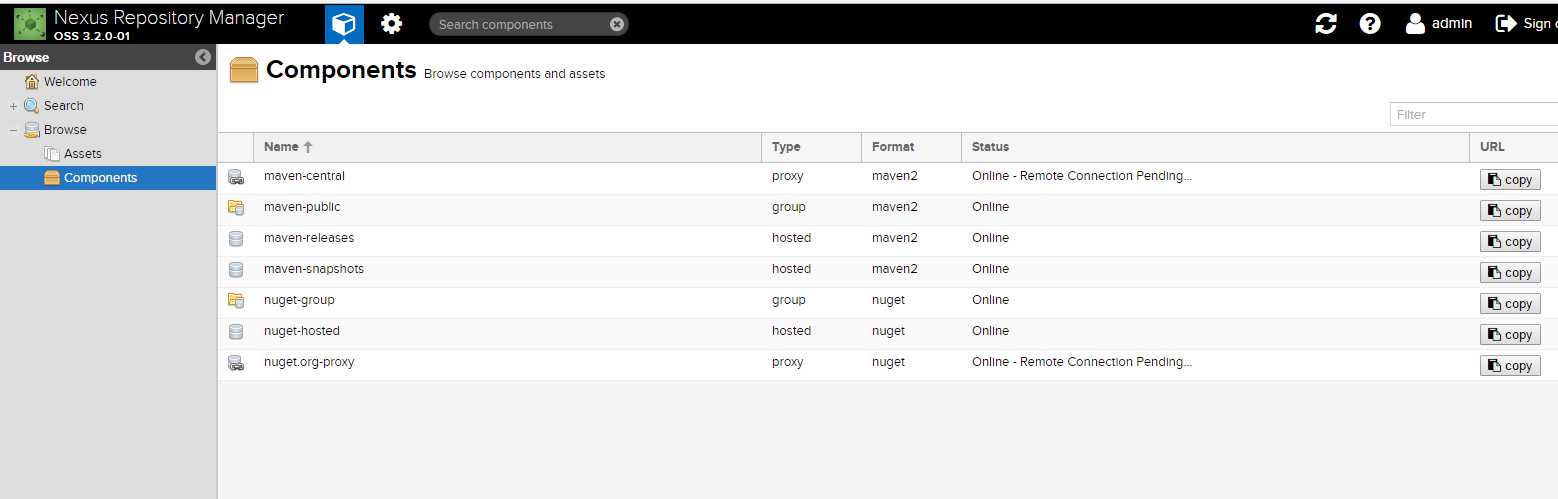The width and height of the screenshot is (1558, 499).
Task: Click the maven-snapshots hosted repository icon
Action: [236, 270]
